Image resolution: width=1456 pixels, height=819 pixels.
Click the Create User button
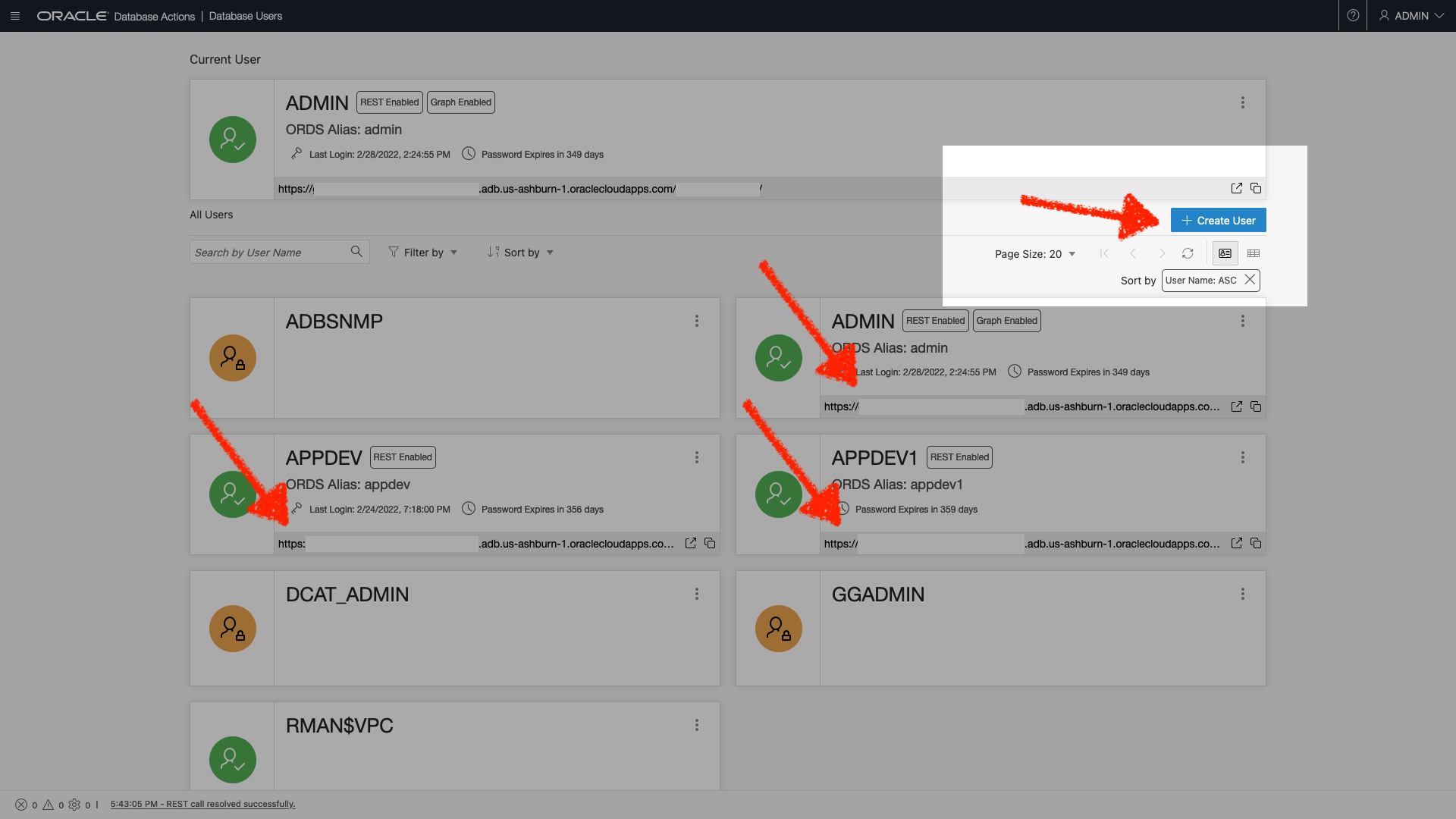coord(1217,220)
